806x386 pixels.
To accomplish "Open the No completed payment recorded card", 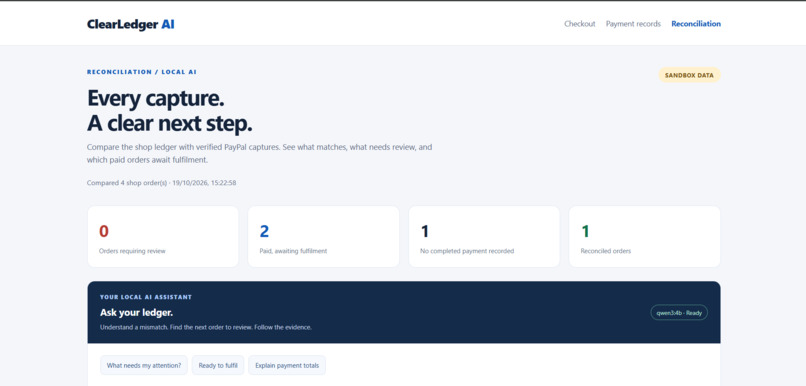I will [x=484, y=236].
